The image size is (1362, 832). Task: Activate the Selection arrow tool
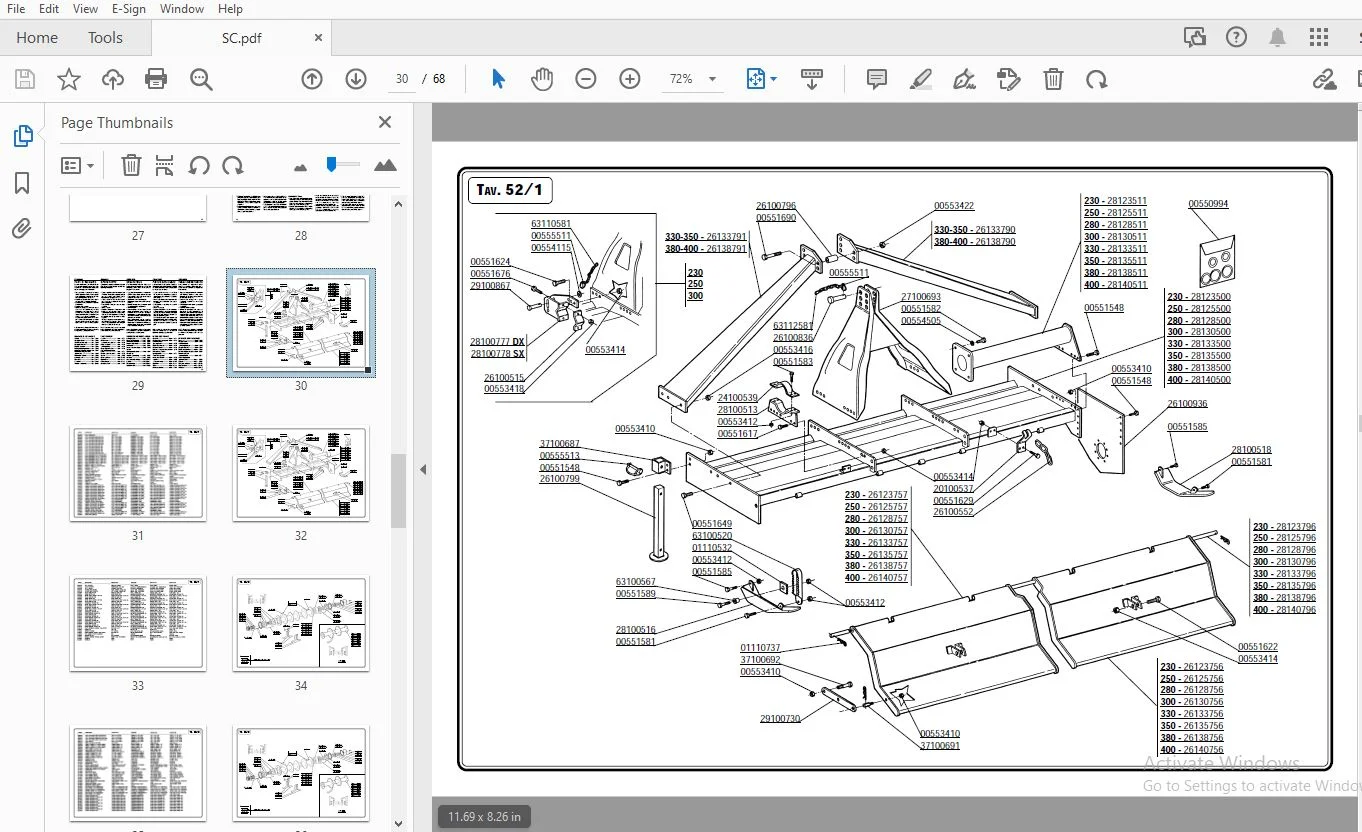pyautogui.click(x=498, y=79)
